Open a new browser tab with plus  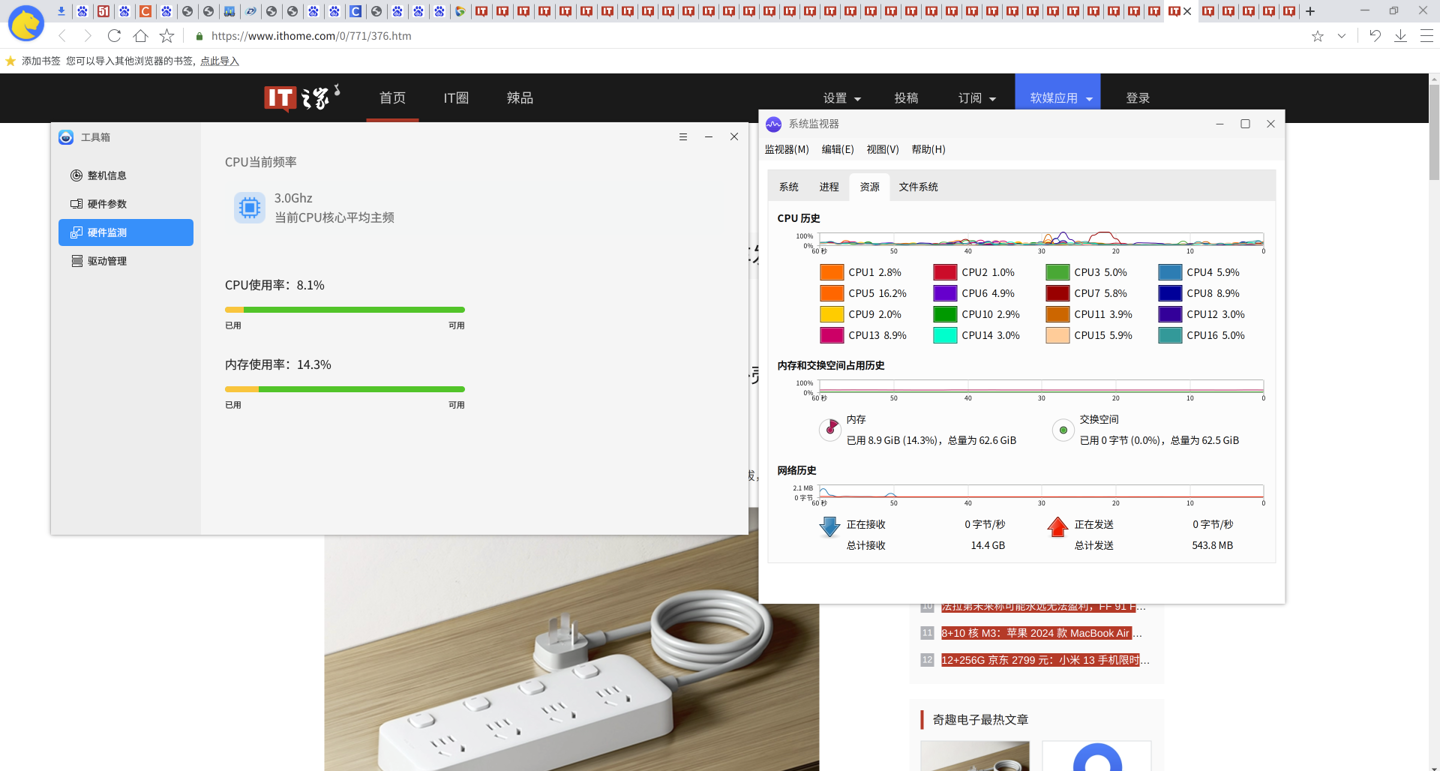[1310, 12]
